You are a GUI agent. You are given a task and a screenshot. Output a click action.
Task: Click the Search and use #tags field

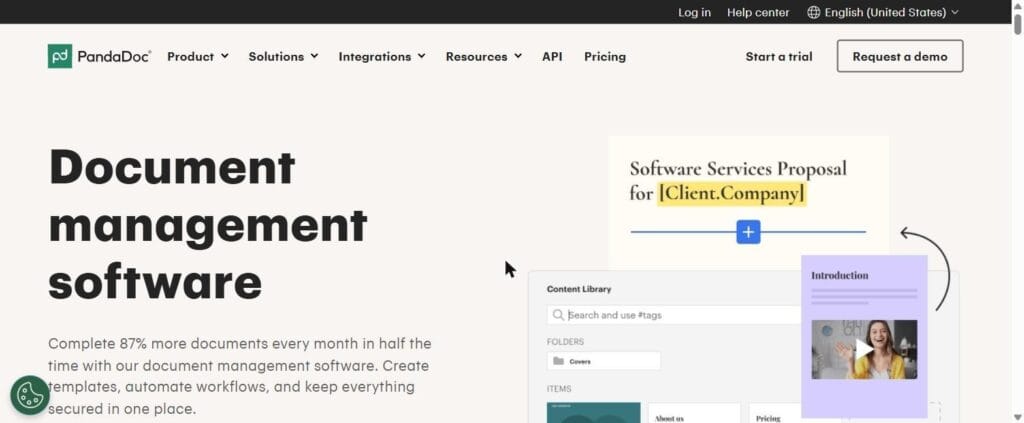click(674, 315)
